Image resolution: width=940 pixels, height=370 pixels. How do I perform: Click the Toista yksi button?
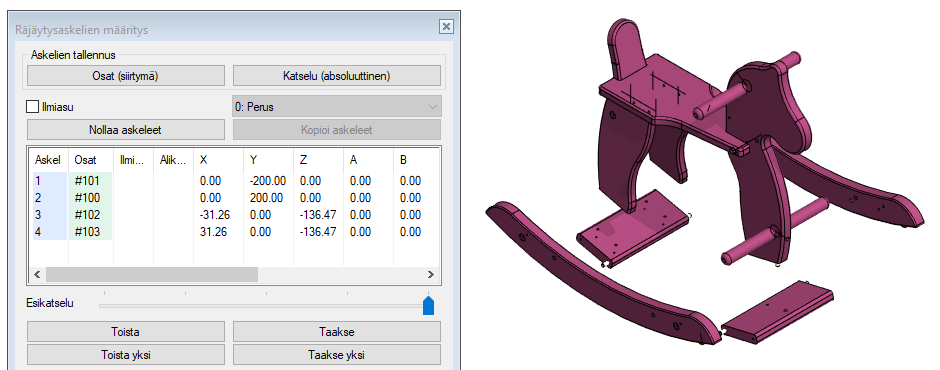tap(126, 354)
